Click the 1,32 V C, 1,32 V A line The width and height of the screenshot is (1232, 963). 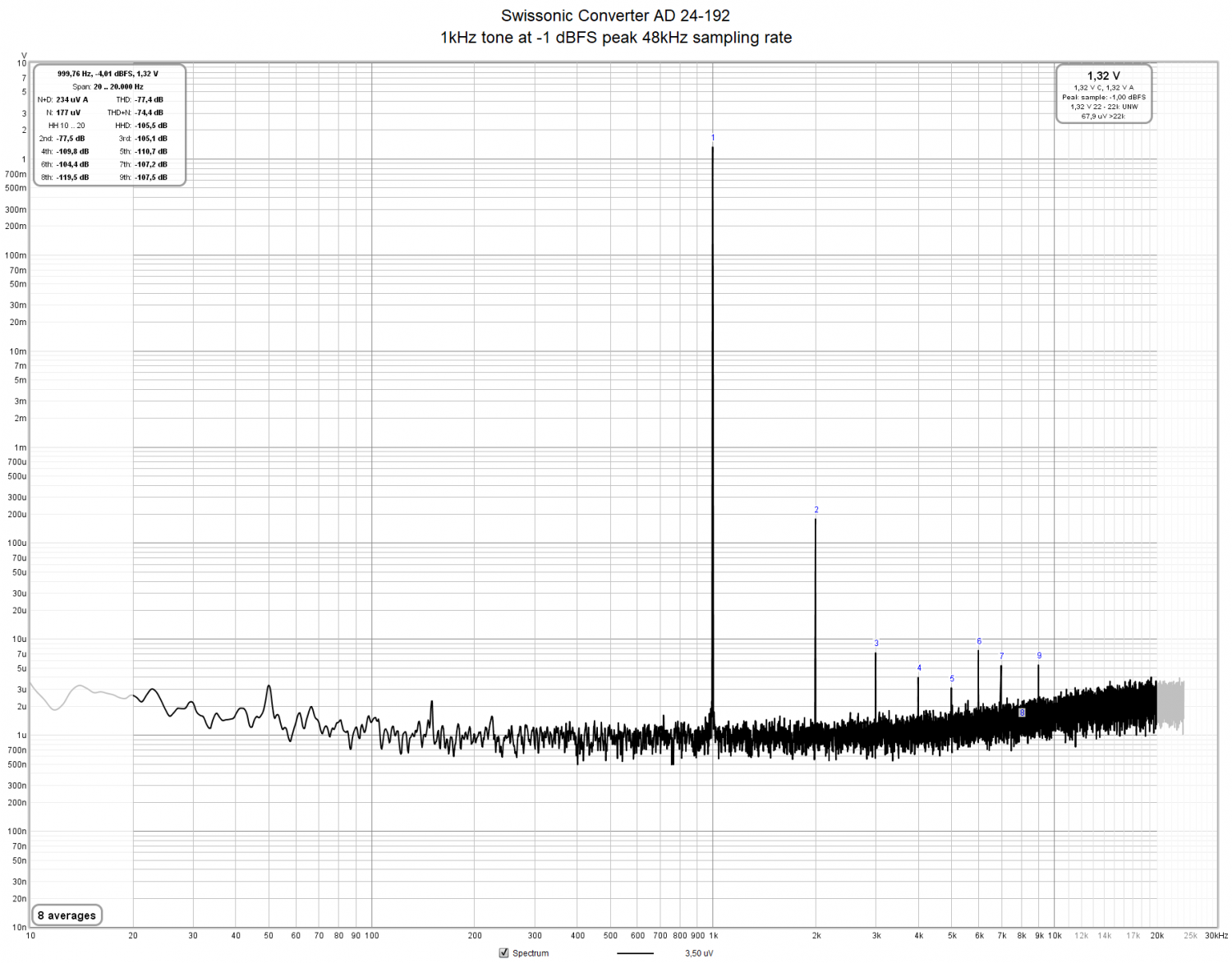point(1103,88)
